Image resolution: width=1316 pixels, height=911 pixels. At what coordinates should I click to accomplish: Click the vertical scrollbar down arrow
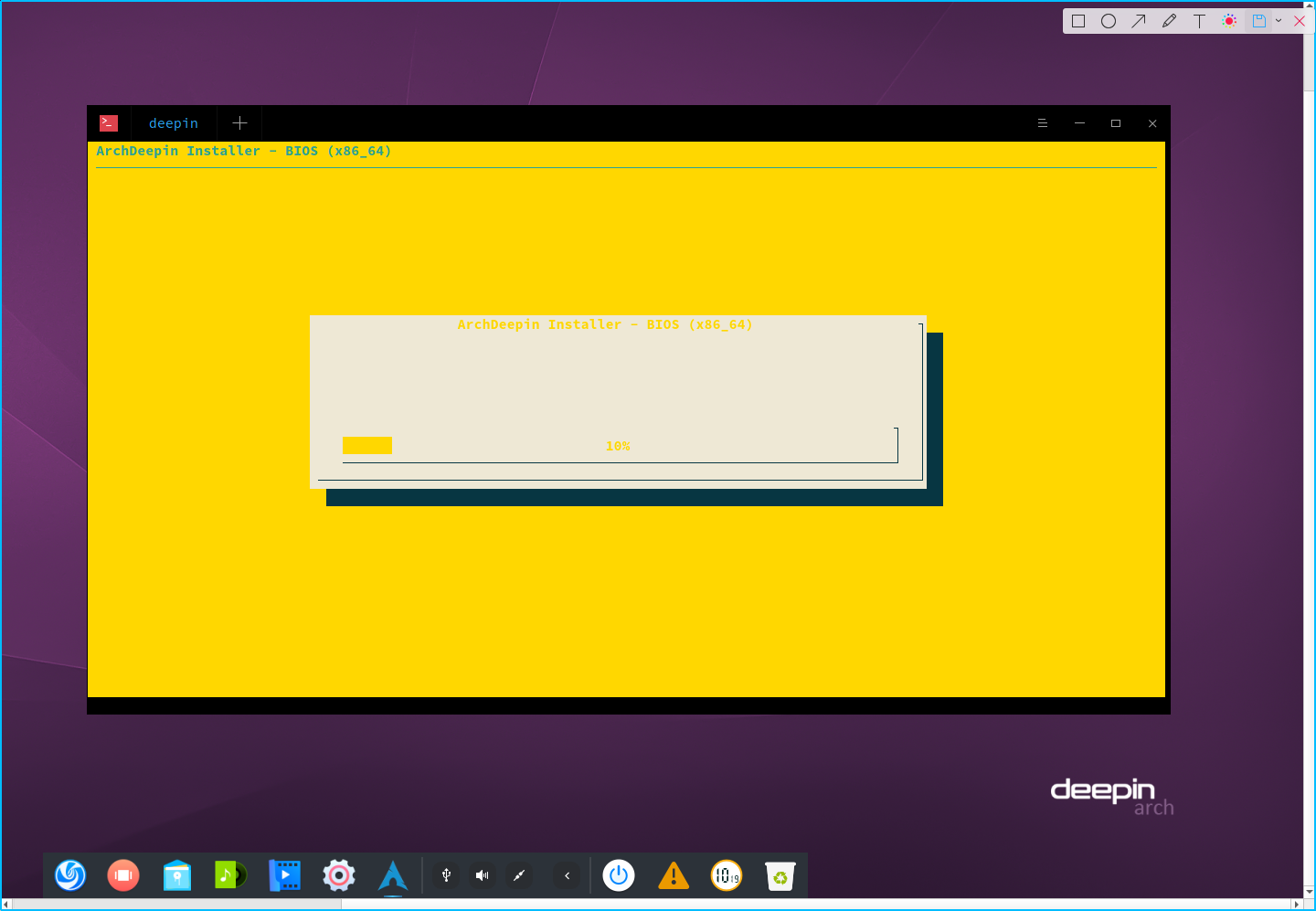1310,892
